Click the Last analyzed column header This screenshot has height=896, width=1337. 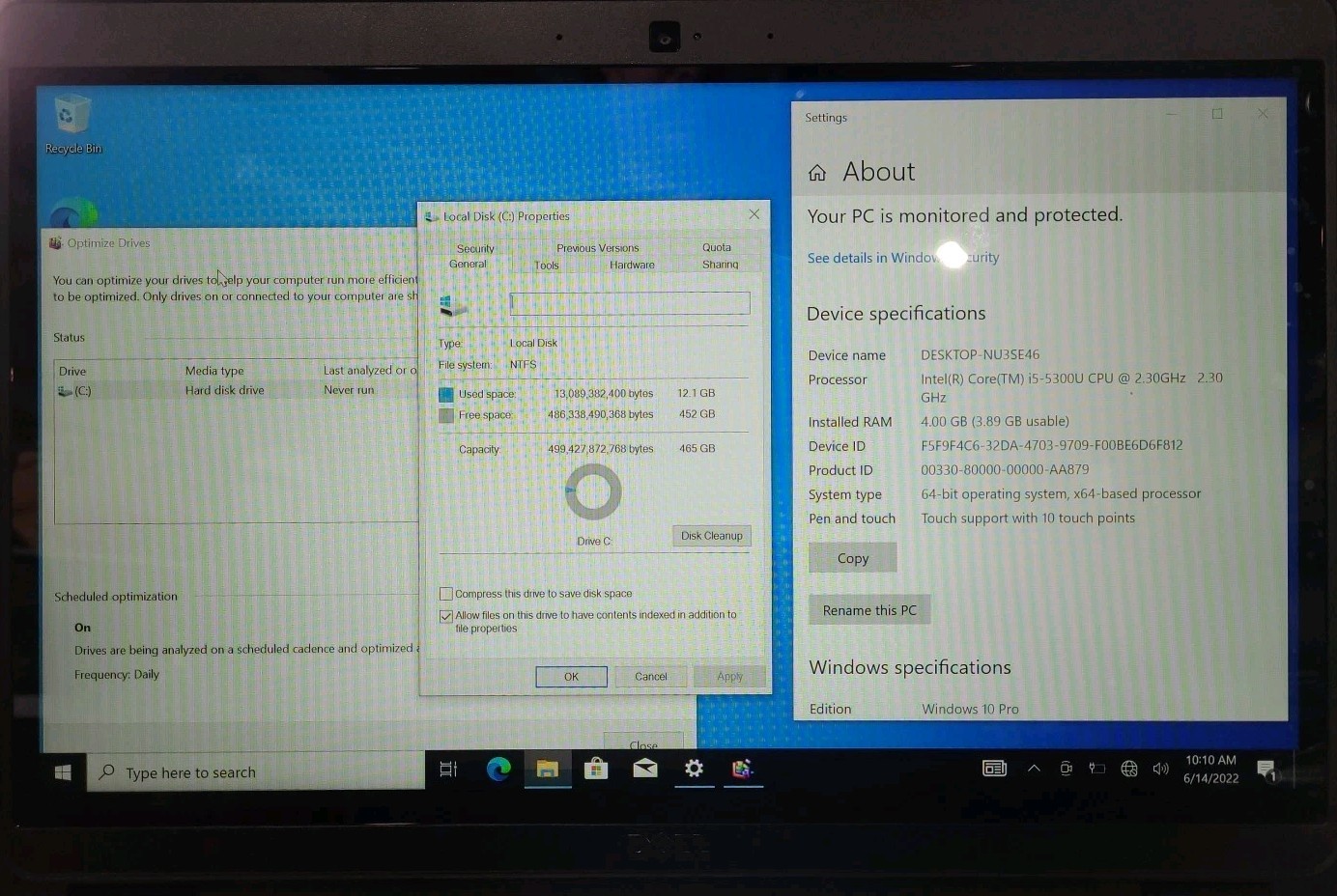pos(369,371)
